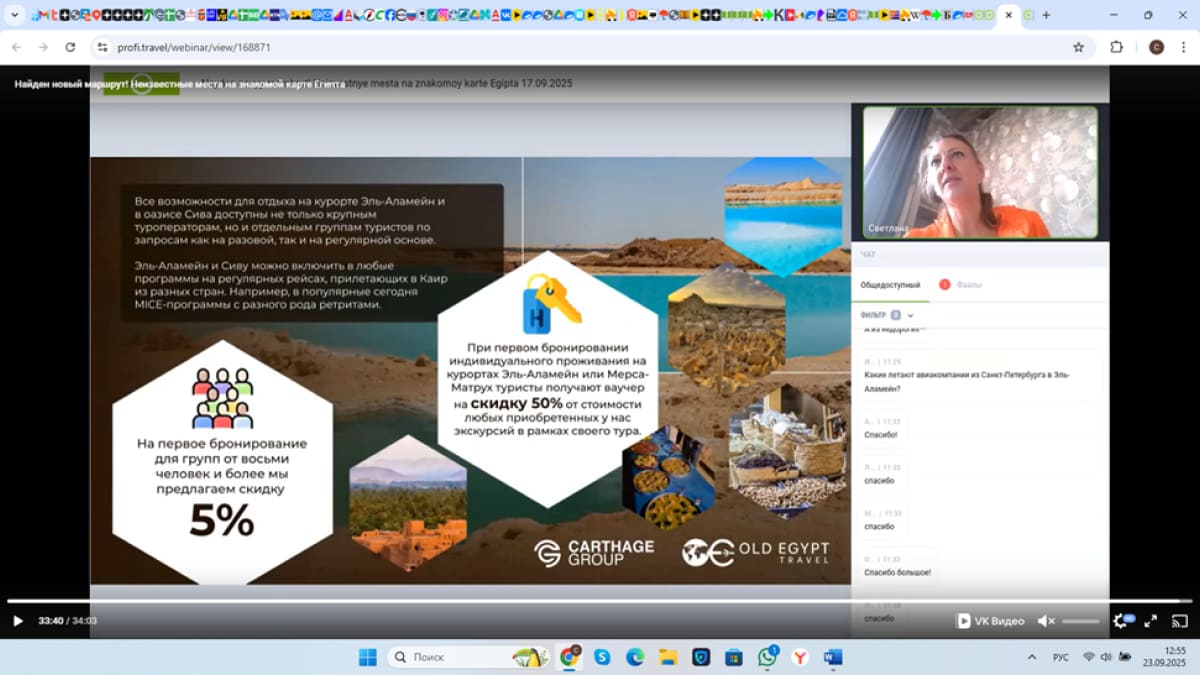This screenshot has width=1200, height=675.
Task: Reload the webinar page
Action: tap(70, 47)
